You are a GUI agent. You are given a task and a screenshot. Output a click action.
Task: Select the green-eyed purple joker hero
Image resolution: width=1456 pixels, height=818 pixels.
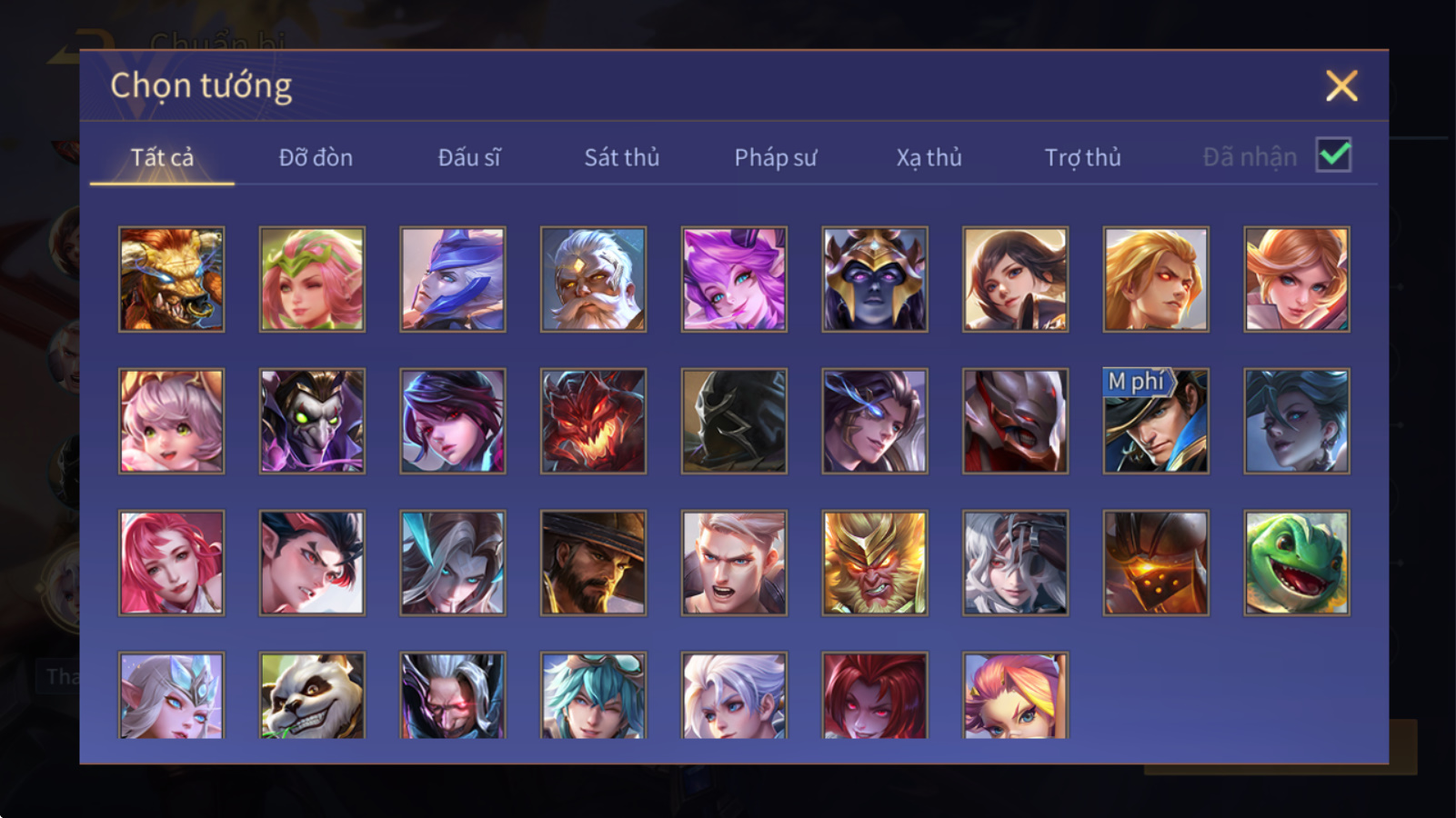coord(312,421)
